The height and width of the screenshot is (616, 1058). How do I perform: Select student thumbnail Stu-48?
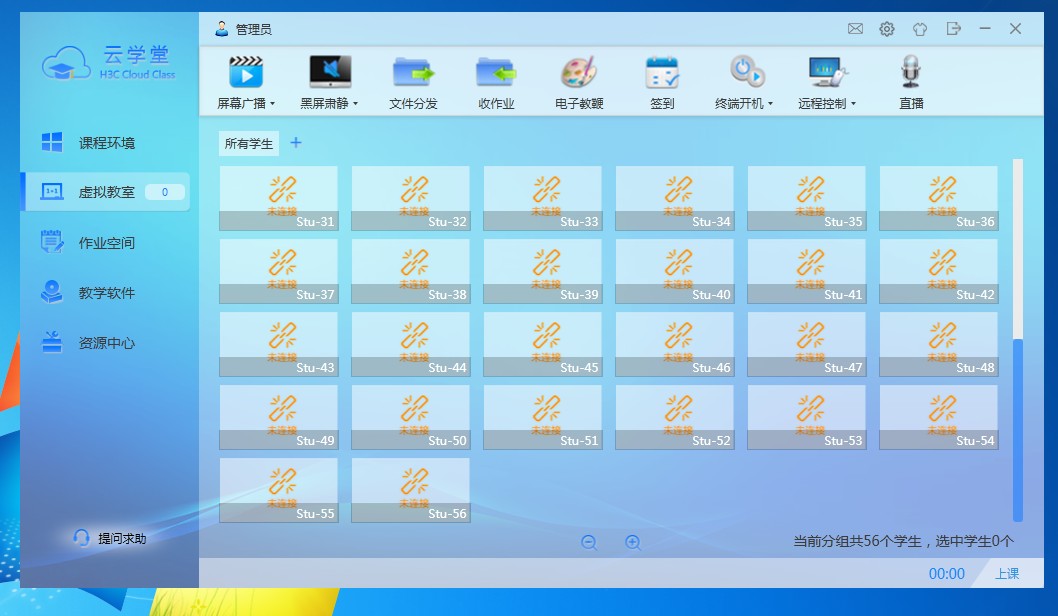coord(938,344)
